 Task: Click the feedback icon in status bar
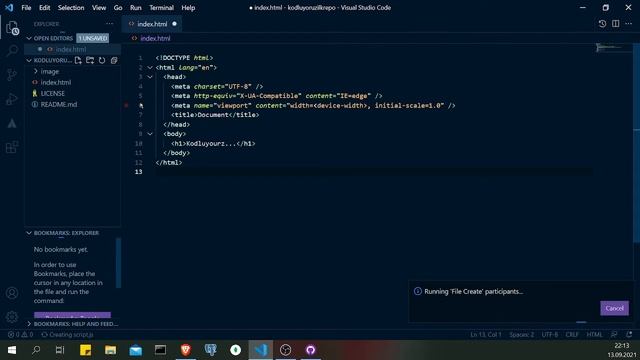coord(614,335)
